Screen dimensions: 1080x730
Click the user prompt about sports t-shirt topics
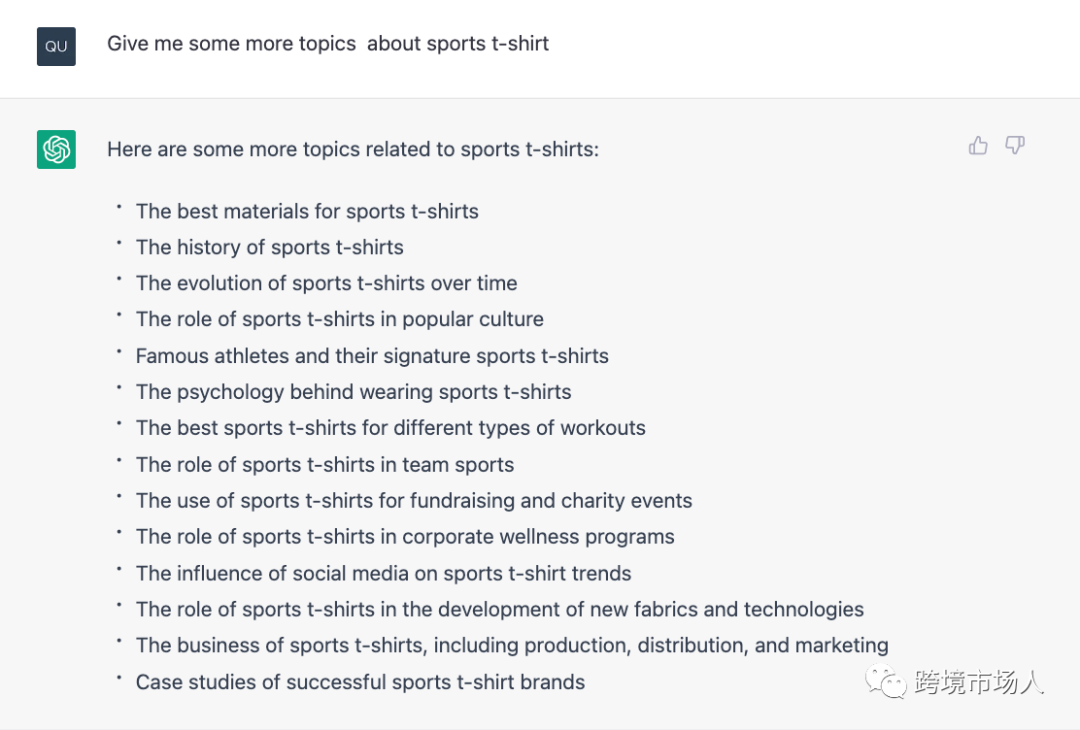click(328, 44)
